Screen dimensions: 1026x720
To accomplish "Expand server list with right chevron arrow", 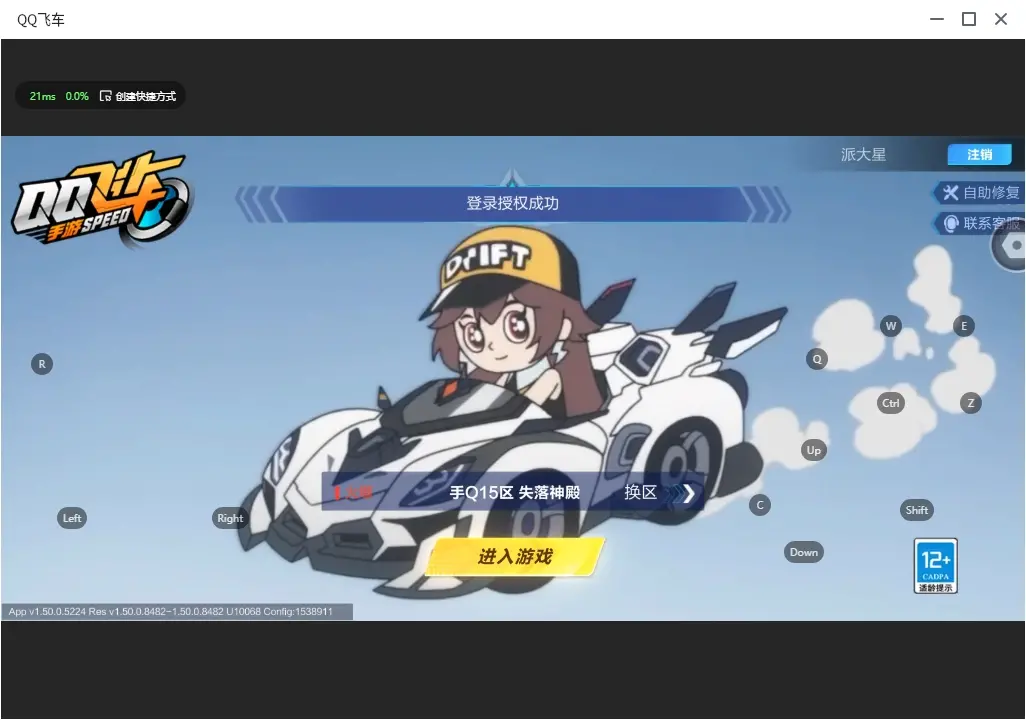I will tap(687, 494).
